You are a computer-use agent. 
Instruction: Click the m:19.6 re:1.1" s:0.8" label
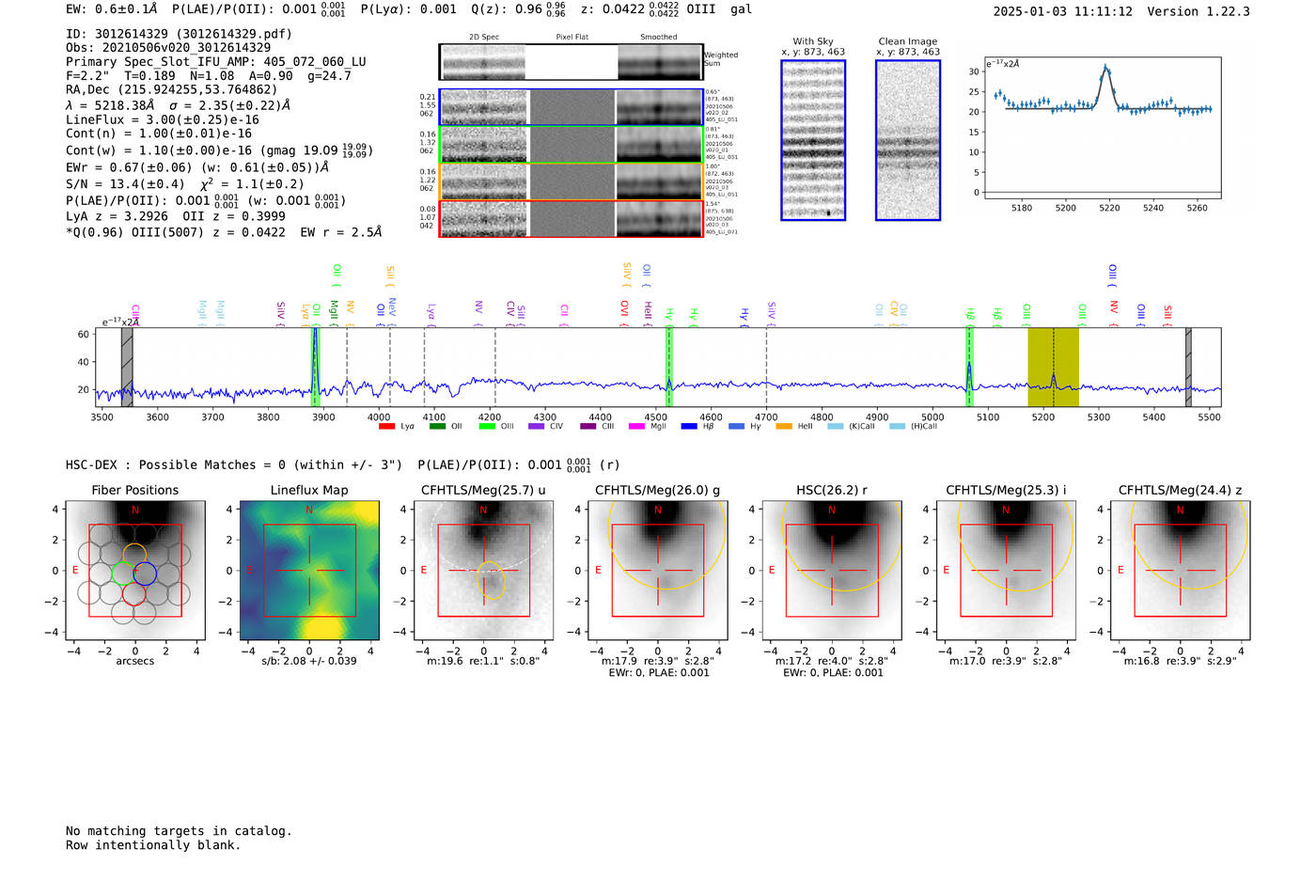pyautogui.click(x=483, y=661)
